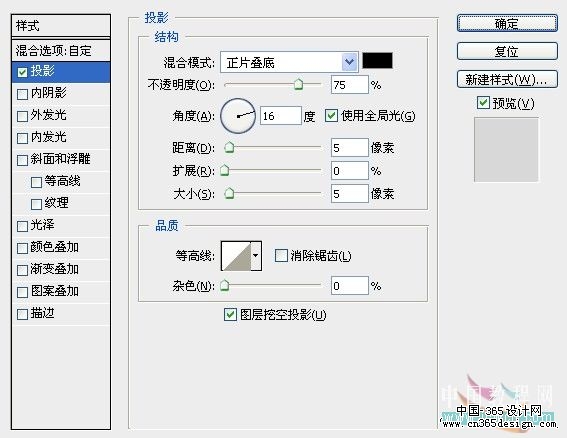Viewport: 567px width, 438px height.
Task: Enable the 内阴影 (Inner Shadow) checkbox
Action: [22, 94]
